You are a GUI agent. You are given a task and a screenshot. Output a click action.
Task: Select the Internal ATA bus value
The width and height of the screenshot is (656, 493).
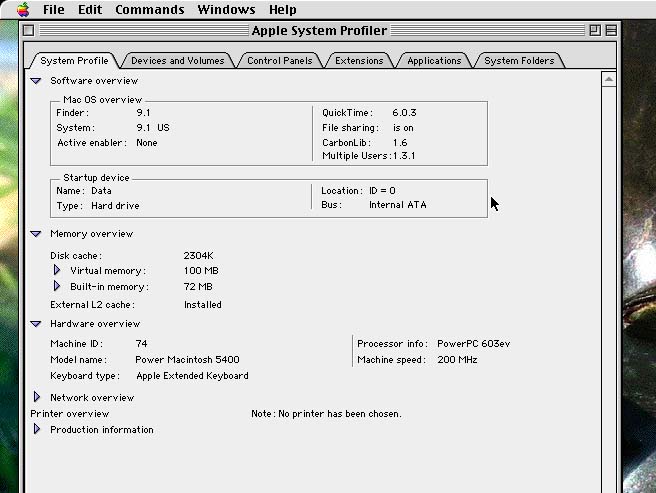click(397, 205)
